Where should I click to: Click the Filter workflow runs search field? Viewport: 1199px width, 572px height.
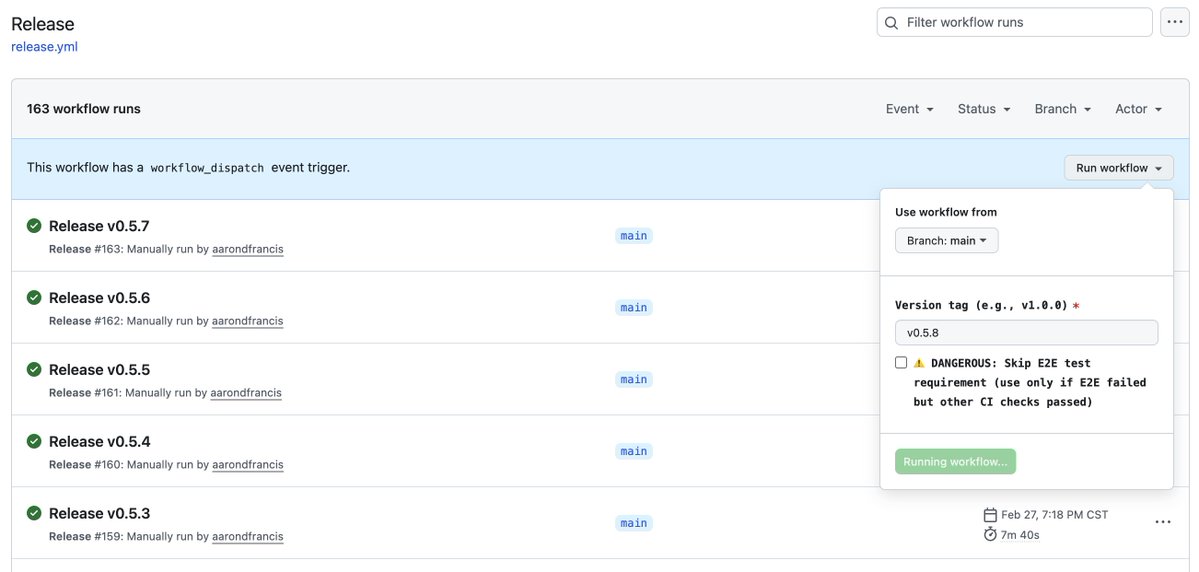1014,22
